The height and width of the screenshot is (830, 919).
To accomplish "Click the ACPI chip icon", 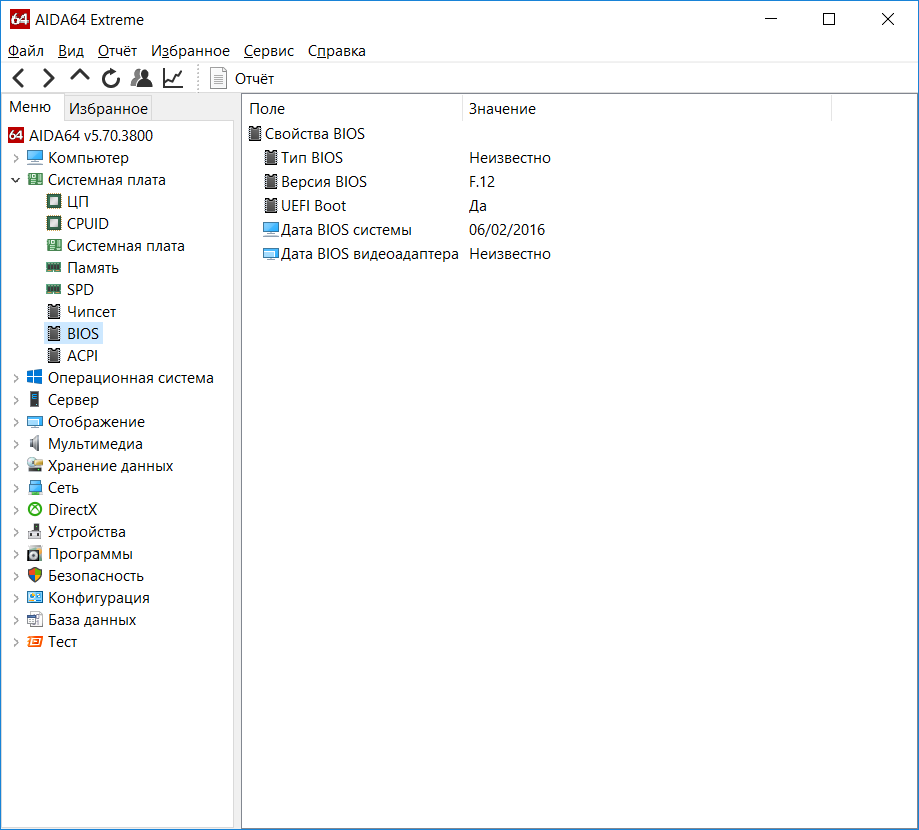I will pyautogui.click(x=54, y=355).
